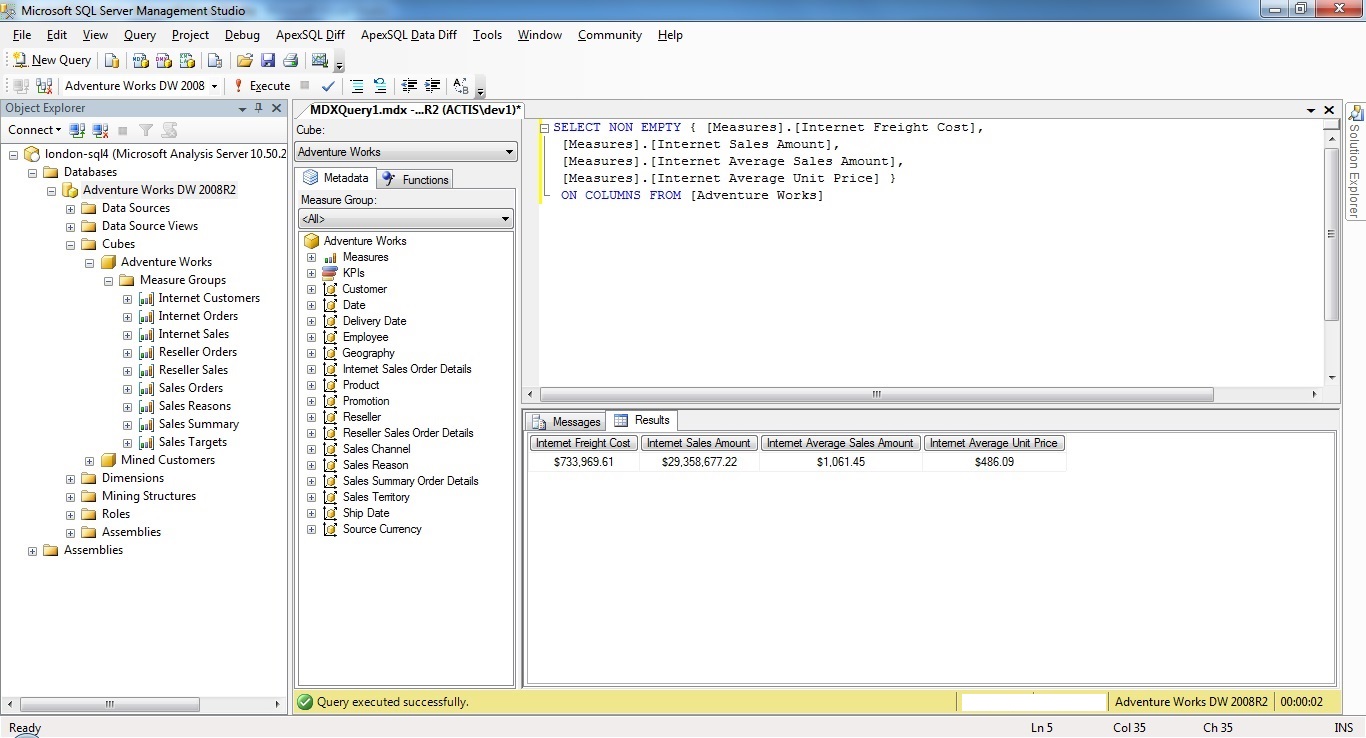
Task: Click the Parse checkmark icon
Action: pyautogui.click(x=328, y=86)
